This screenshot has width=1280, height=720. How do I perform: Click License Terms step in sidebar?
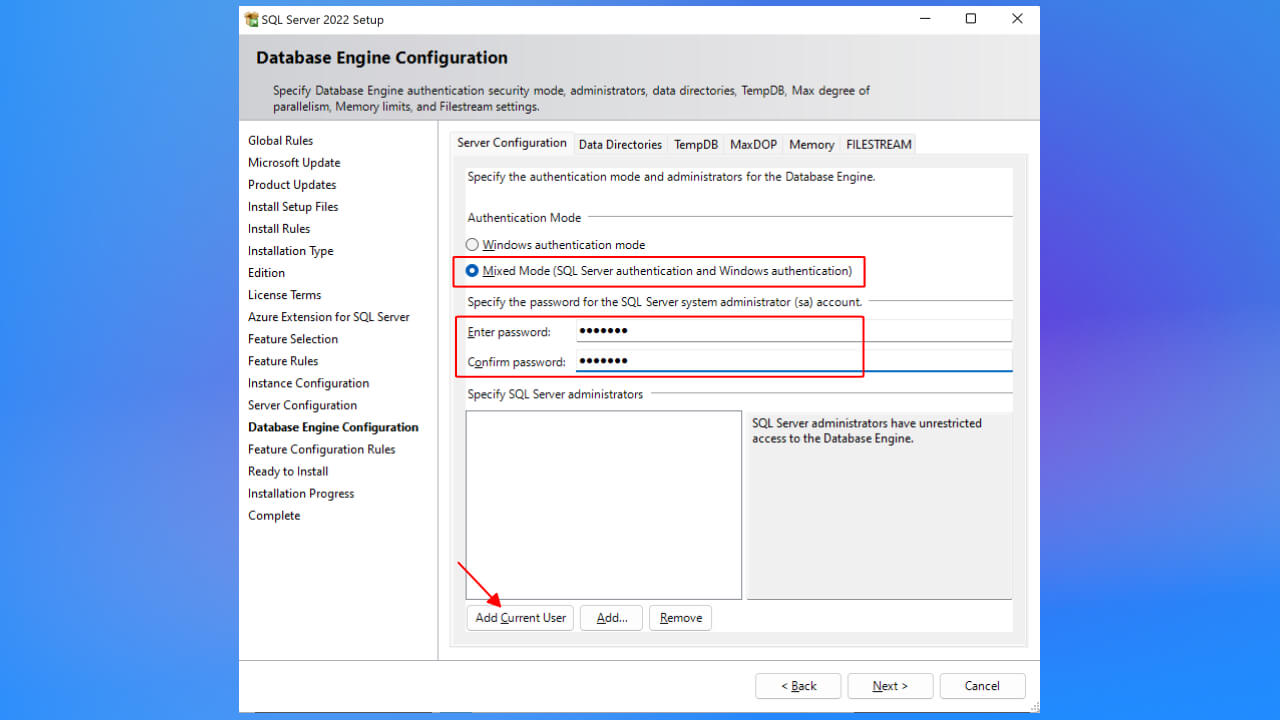point(285,295)
